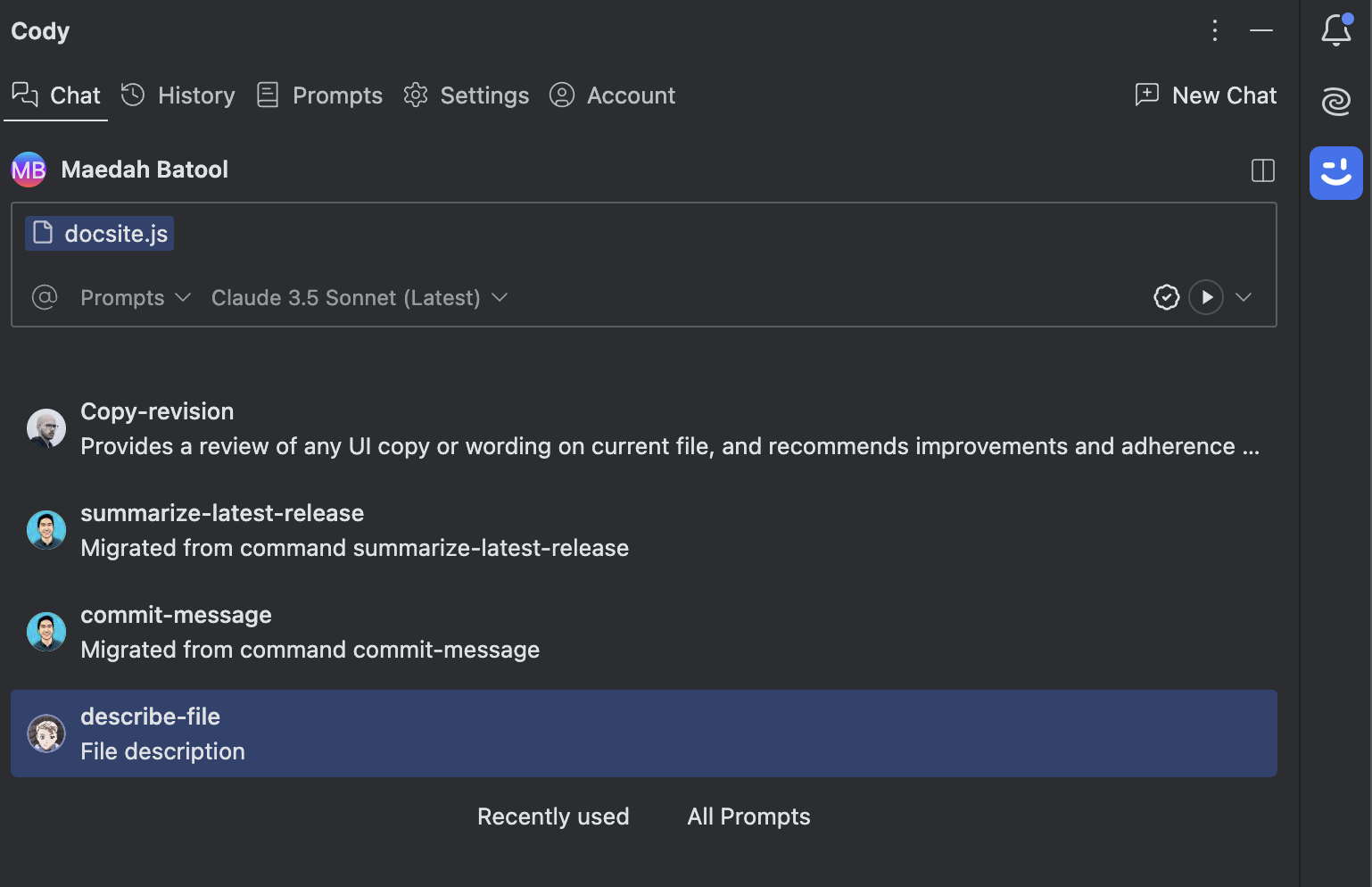
Task: Click the 'File description' subtitle
Action: coord(162,751)
